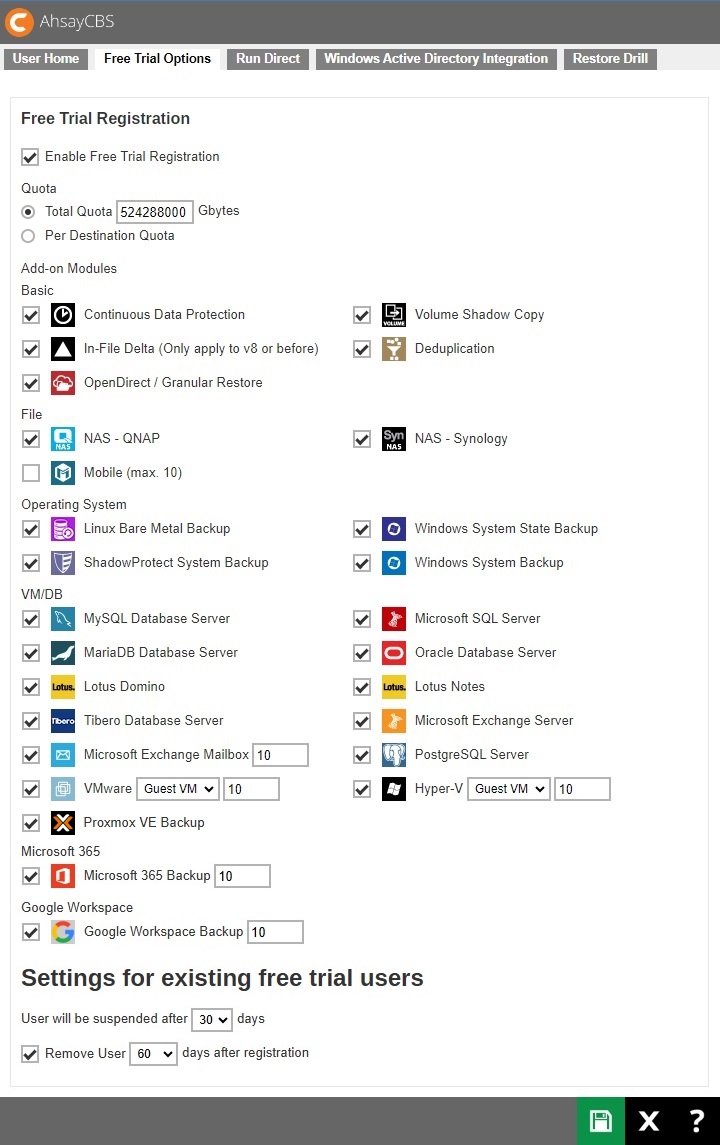The image size is (720, 1145).
Task: Open the Run Direct tab
Action: pyautogui.click(x=268, y=58)
